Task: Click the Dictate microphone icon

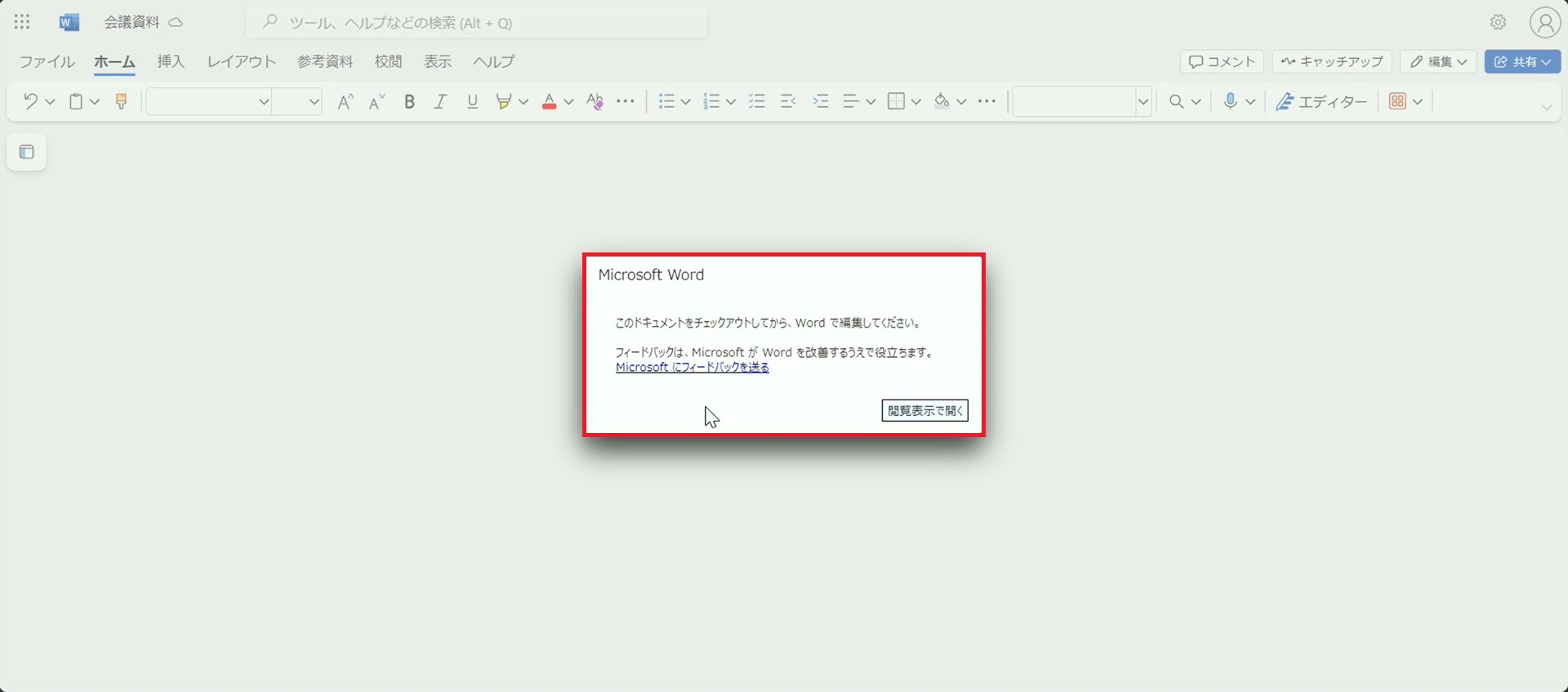Action: (x=1230, y=101)
